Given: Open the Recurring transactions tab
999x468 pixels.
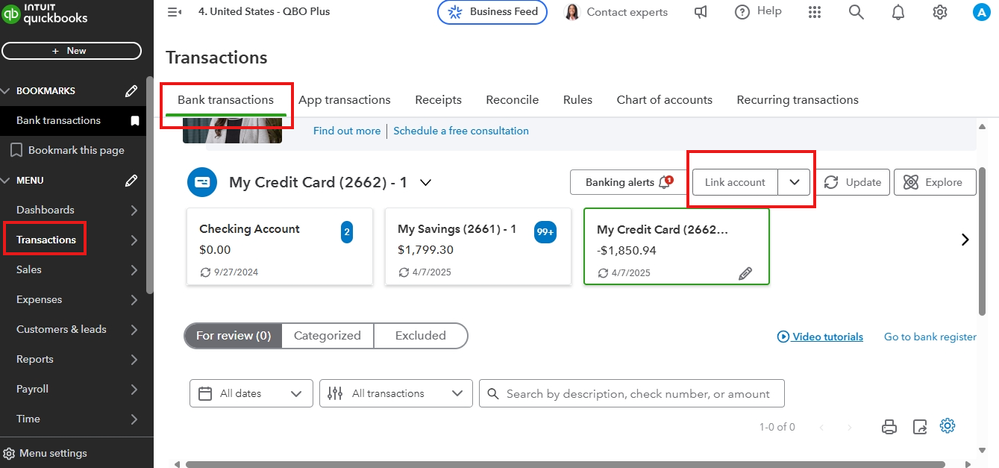Looking at the screenshot, I should pos(798,100).
